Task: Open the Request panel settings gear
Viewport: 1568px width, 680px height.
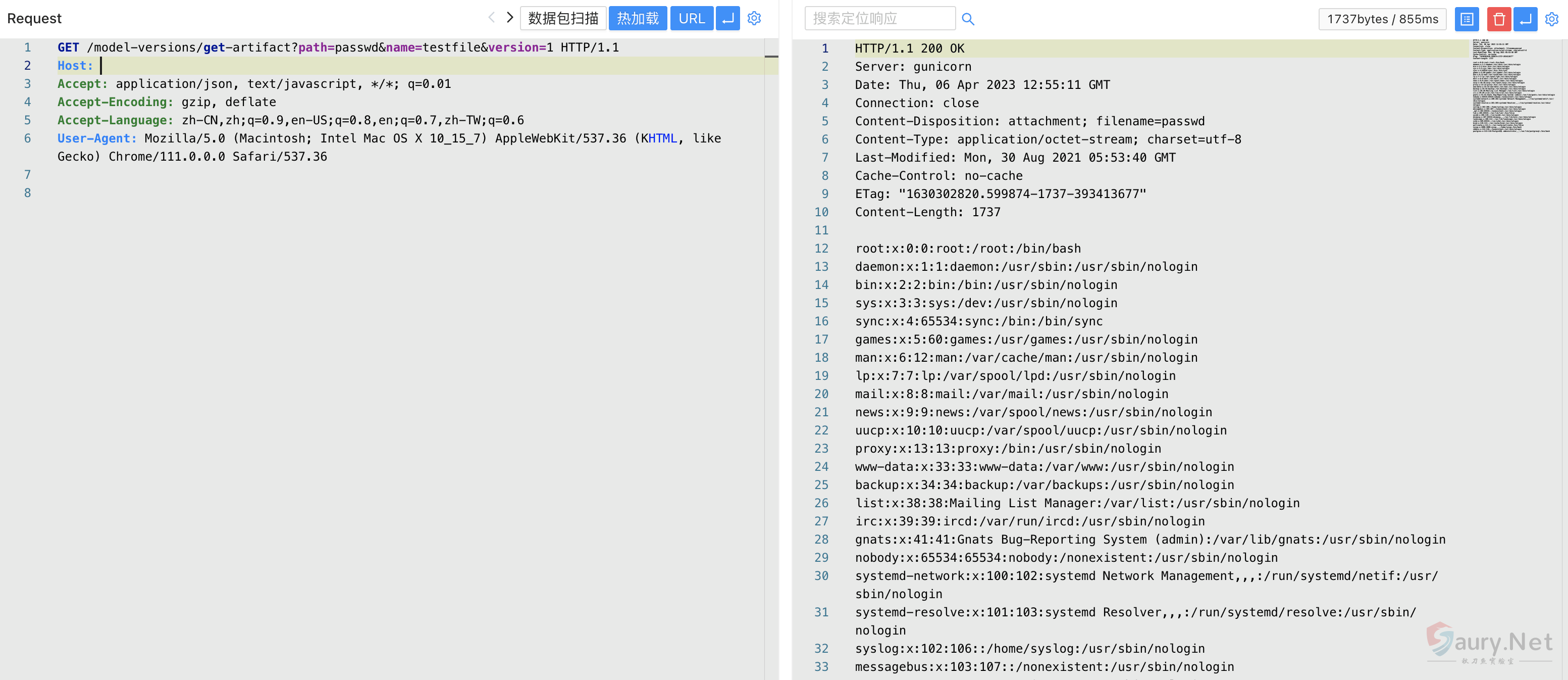Action: [x=754, y=18]
